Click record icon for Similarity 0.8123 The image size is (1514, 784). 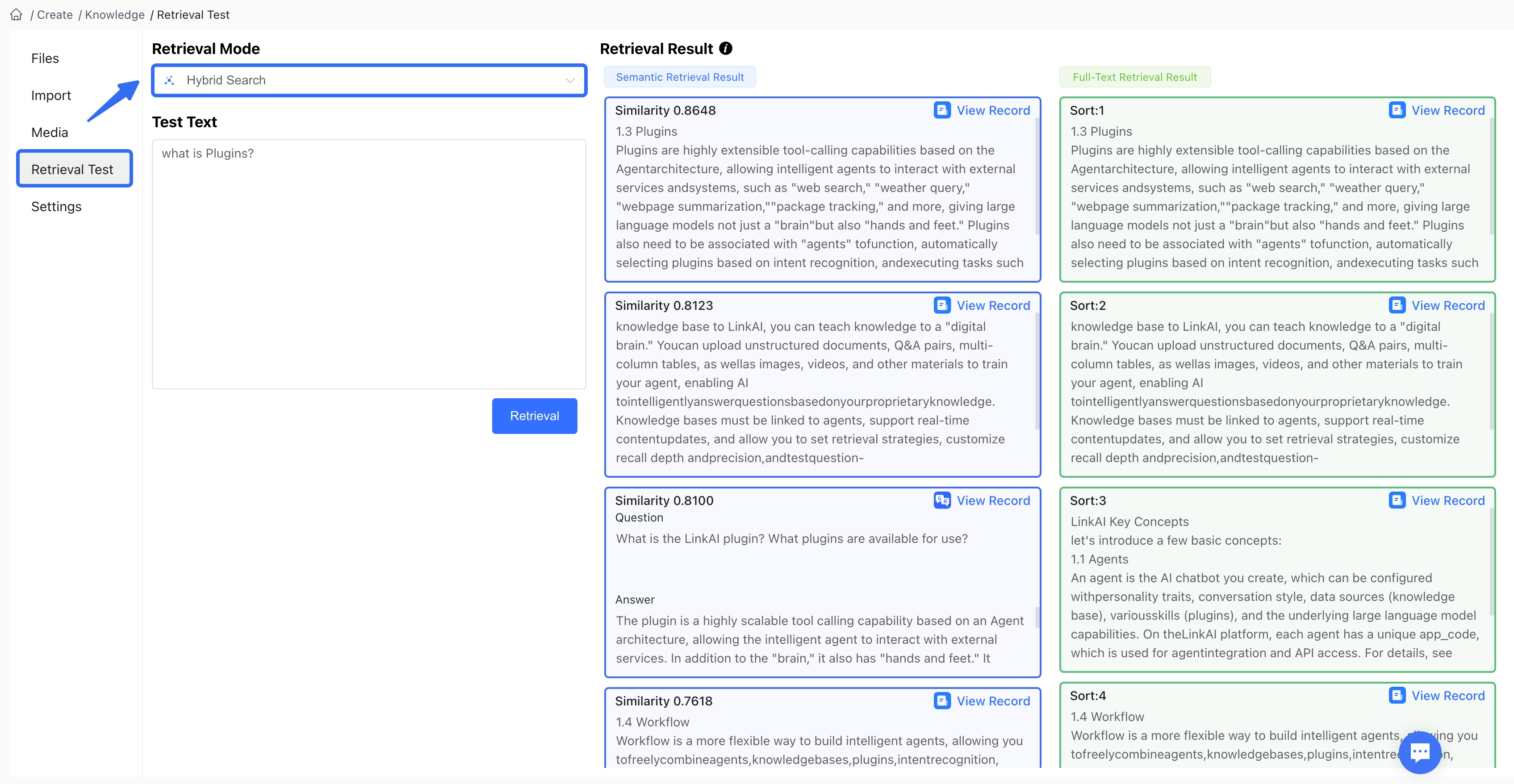pyautogui.click(x=942, y=305)
